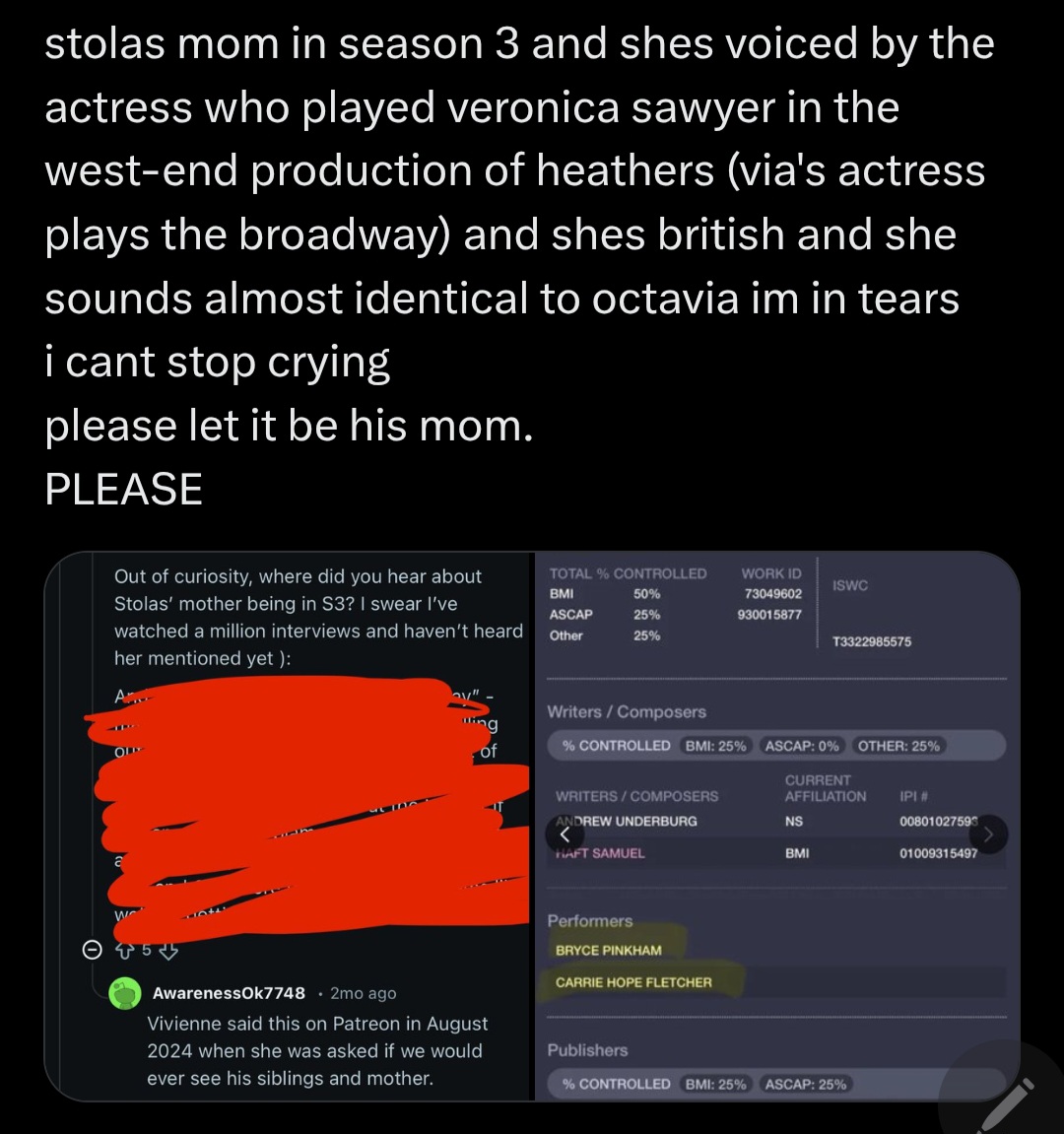The image size is (1064, 1134).
Task: Select ASCAP: 25% pill under Publishers
Action: (805, 1084)
